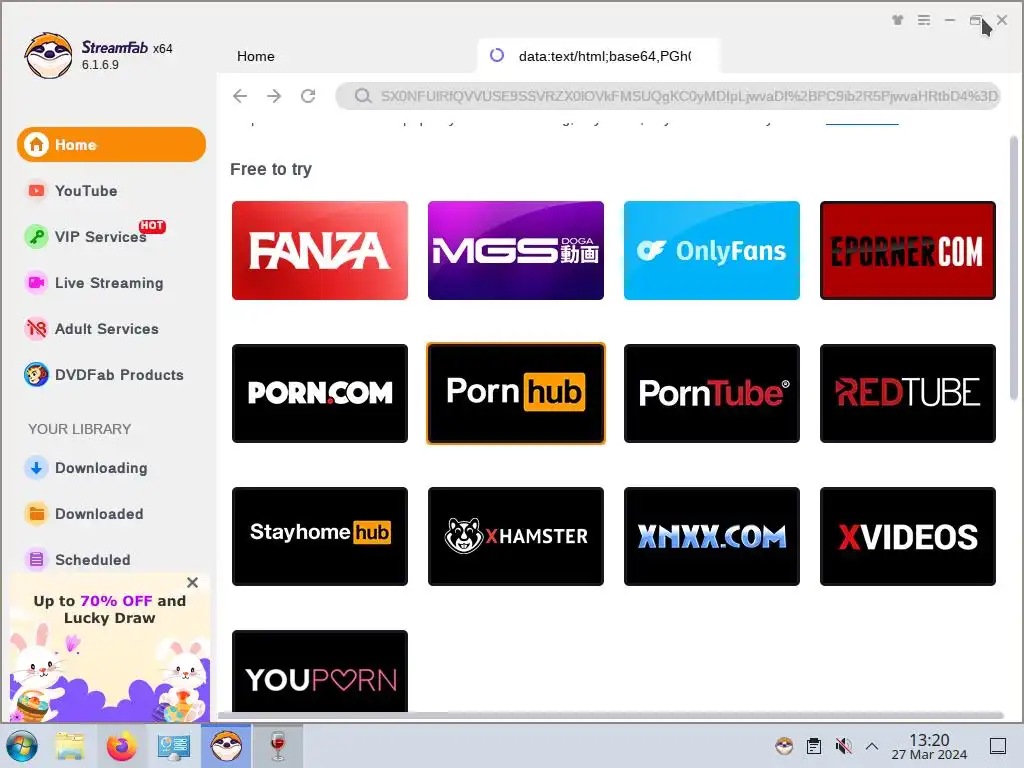Launch Firefox from the taskbar

[121, 746]
